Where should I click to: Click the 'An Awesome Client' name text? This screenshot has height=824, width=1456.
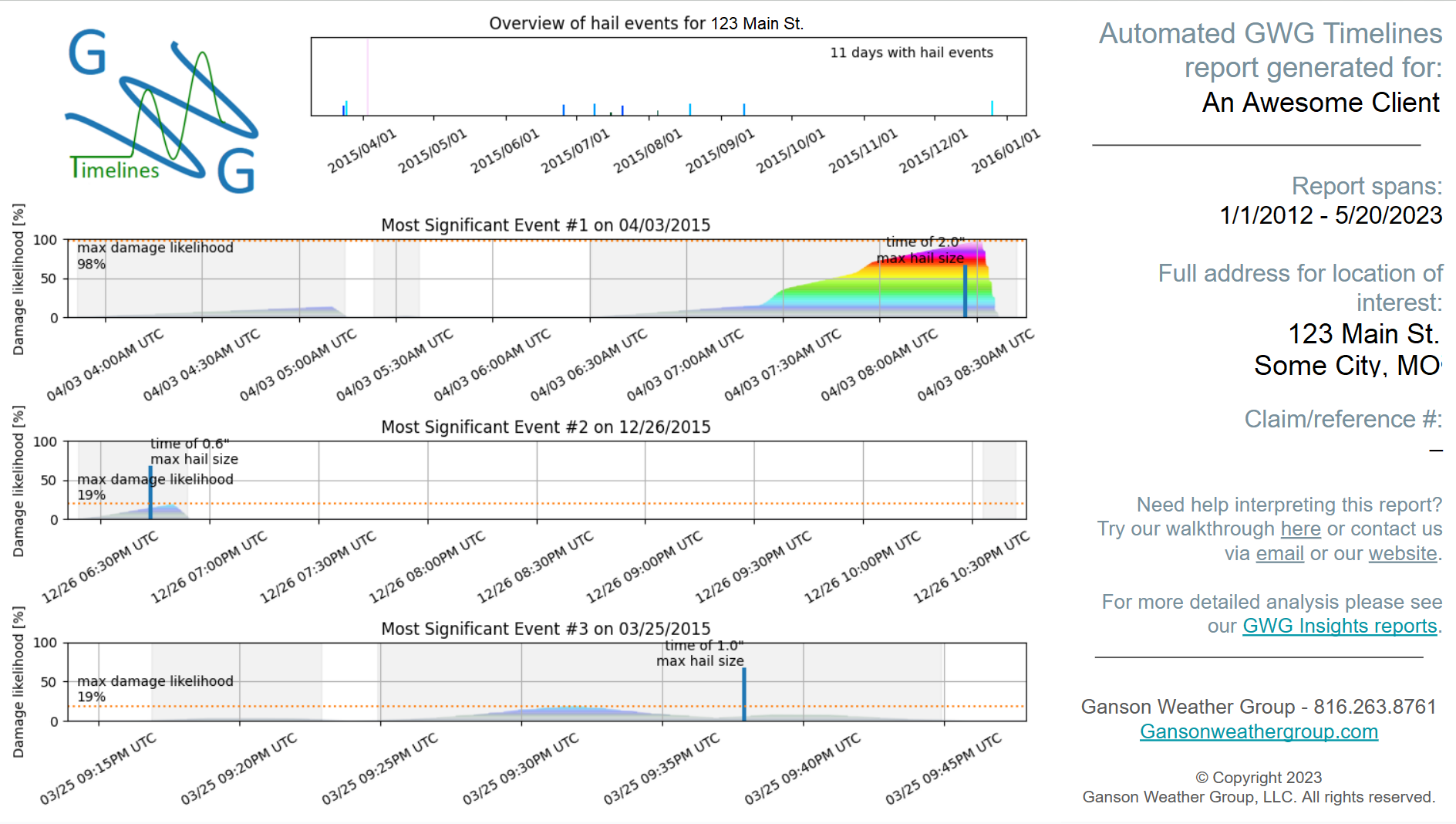tap(1320, 103)
